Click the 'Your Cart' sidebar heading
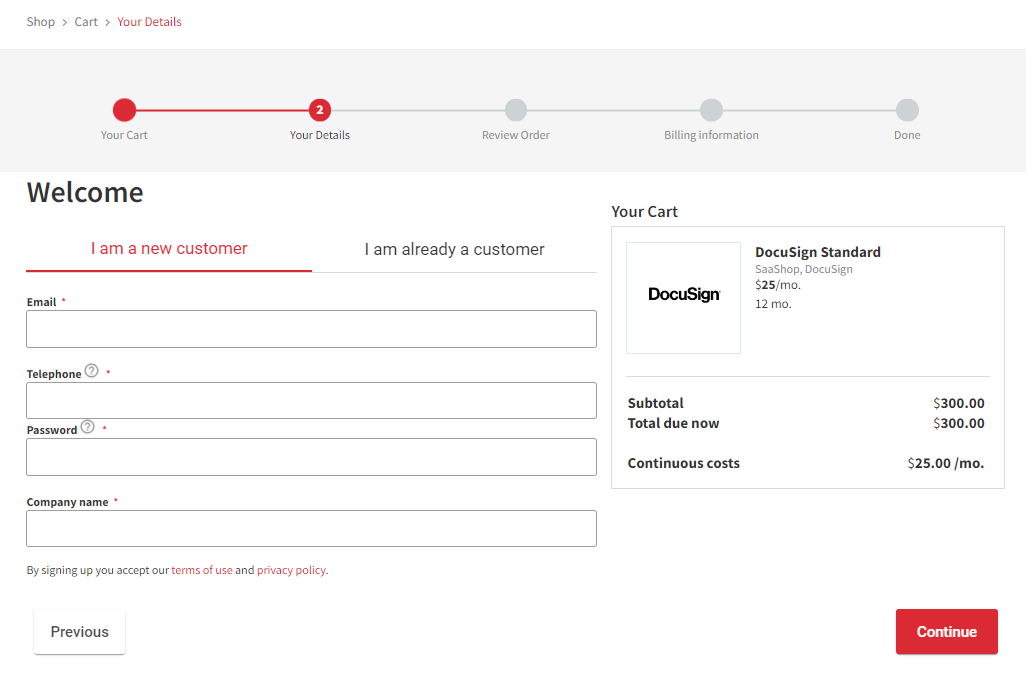 click(644, 211)
